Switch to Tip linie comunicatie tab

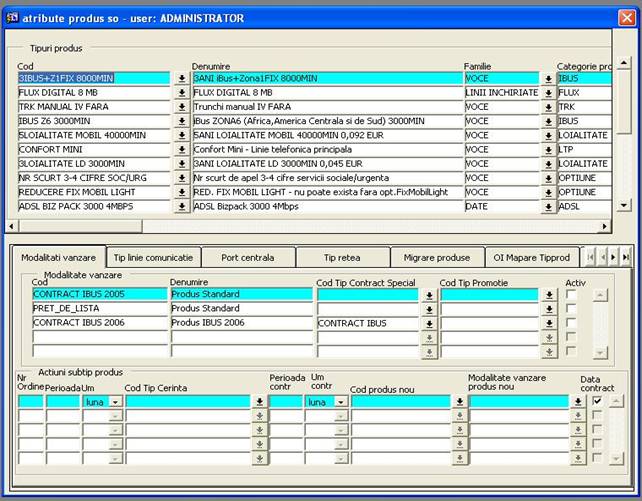155,257
